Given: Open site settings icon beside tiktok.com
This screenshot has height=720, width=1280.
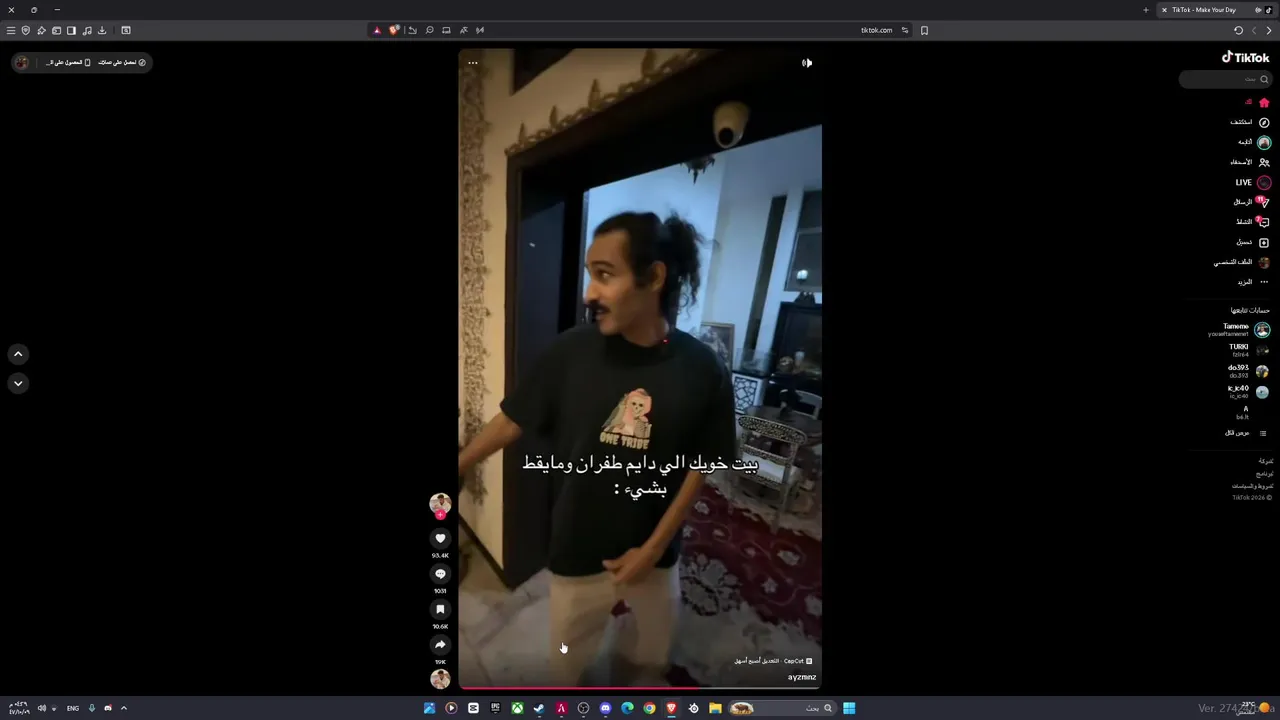Looking at the screenshot, I should [905, 30].
